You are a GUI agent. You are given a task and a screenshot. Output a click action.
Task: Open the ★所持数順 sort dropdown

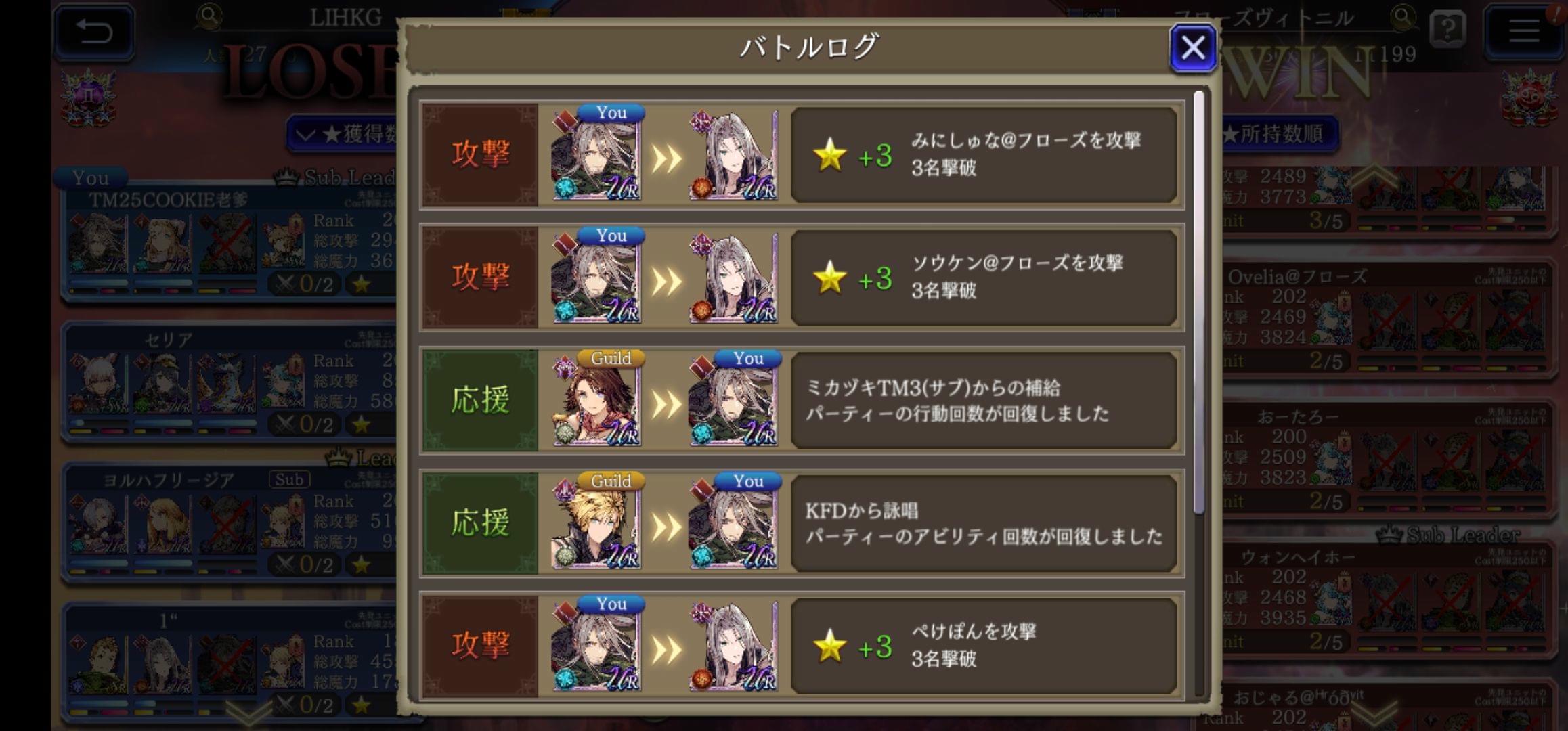(1280, 134)
